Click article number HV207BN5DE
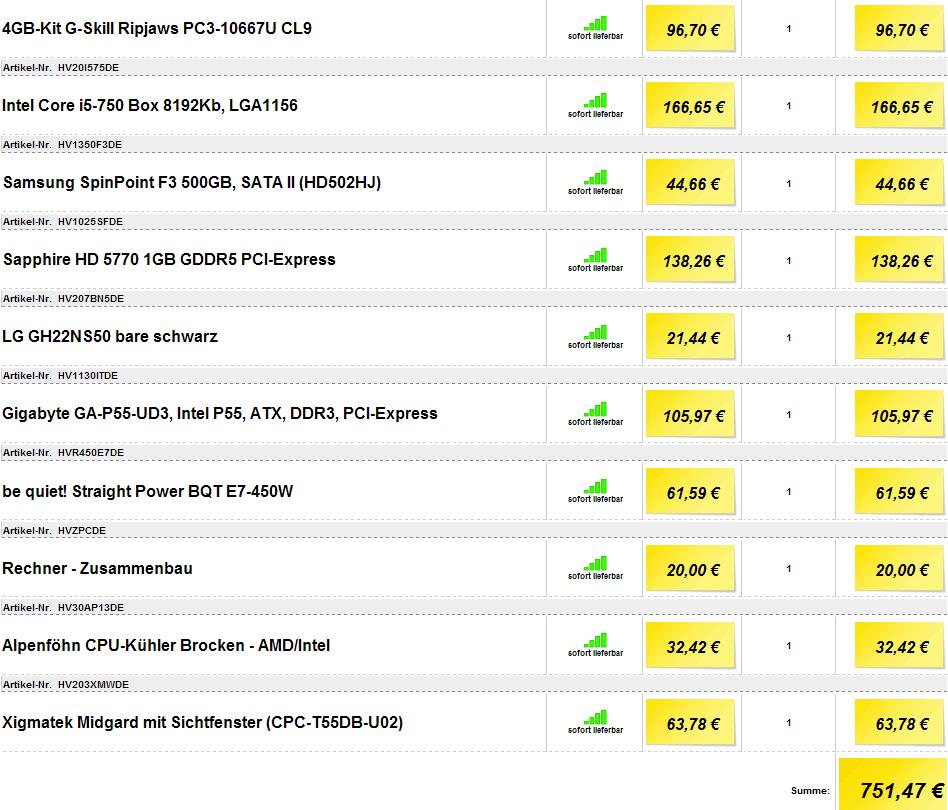948x810 pixels. (91, 299)
